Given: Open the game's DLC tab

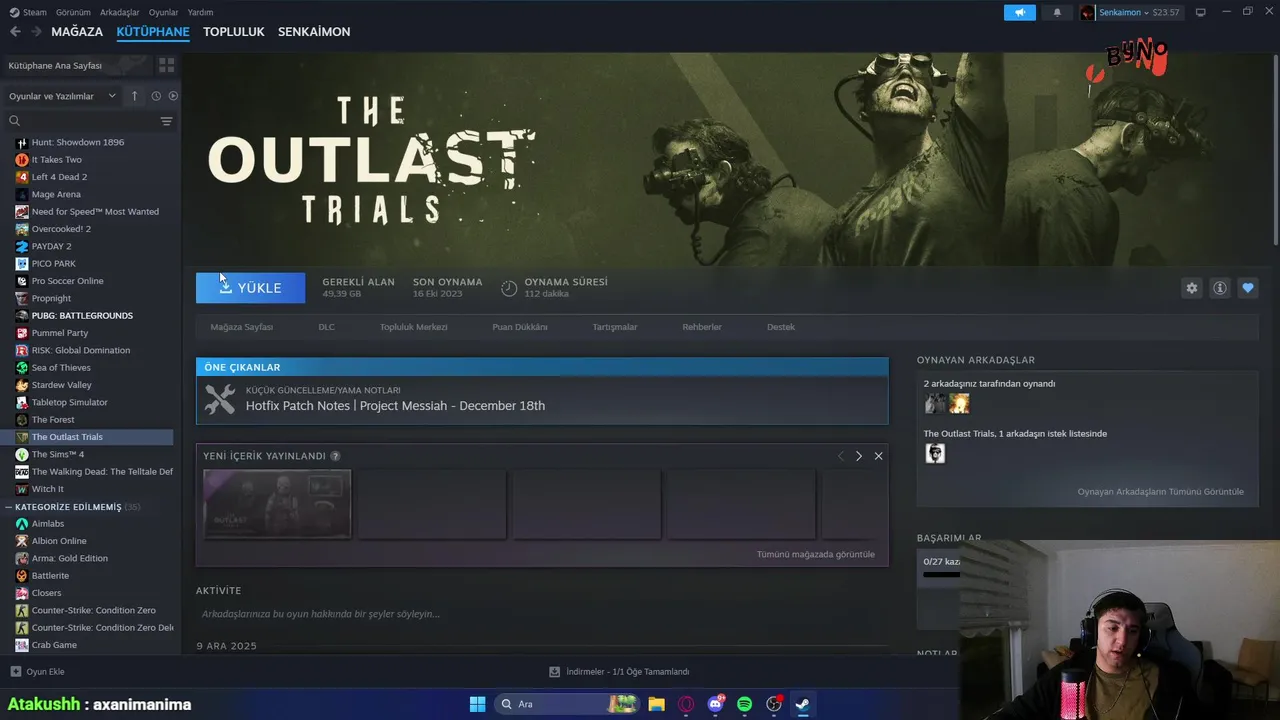Looking at the screenshot, I should [x=326, y=327].
